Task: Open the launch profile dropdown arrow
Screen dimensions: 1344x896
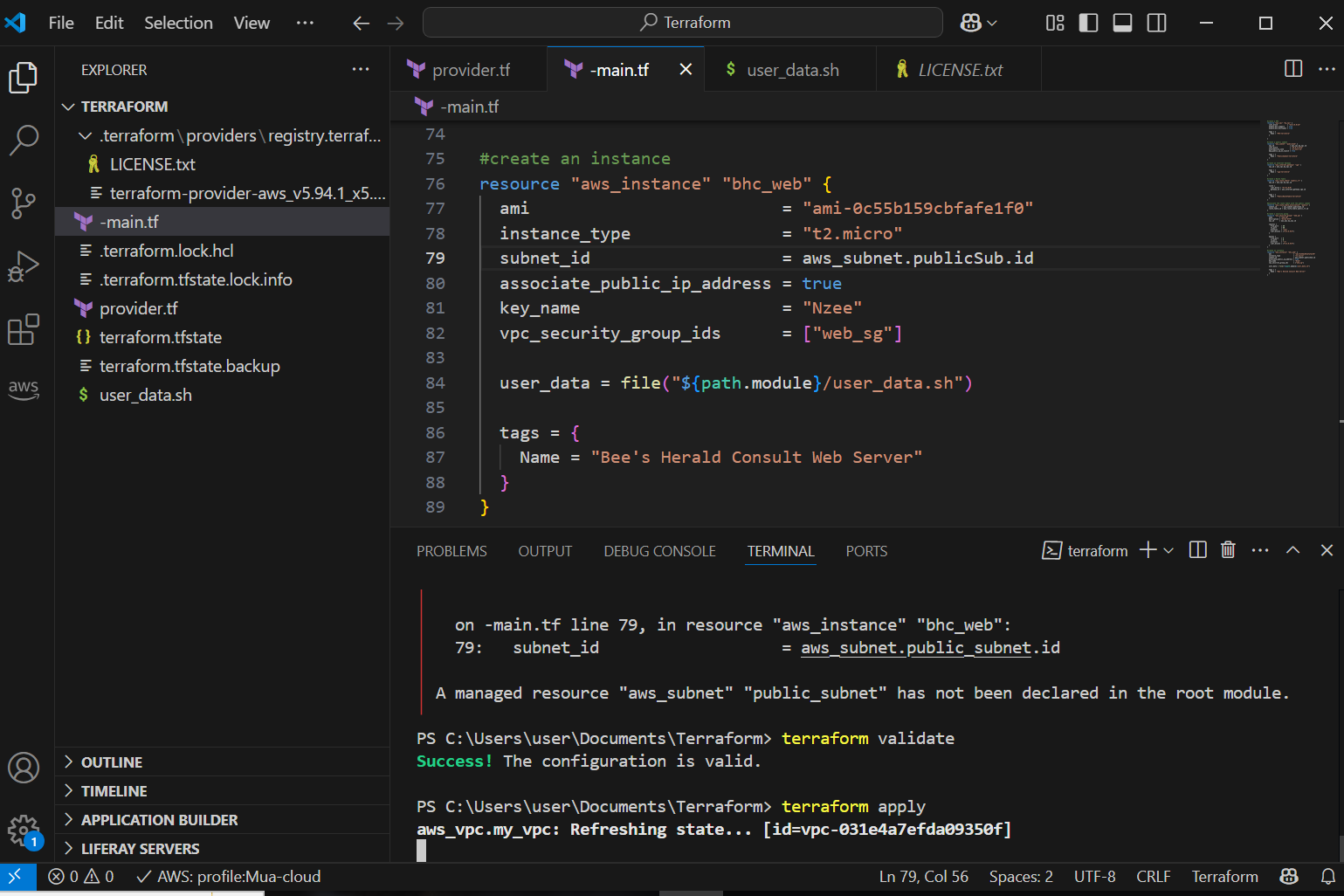Action: (1168, 550)
